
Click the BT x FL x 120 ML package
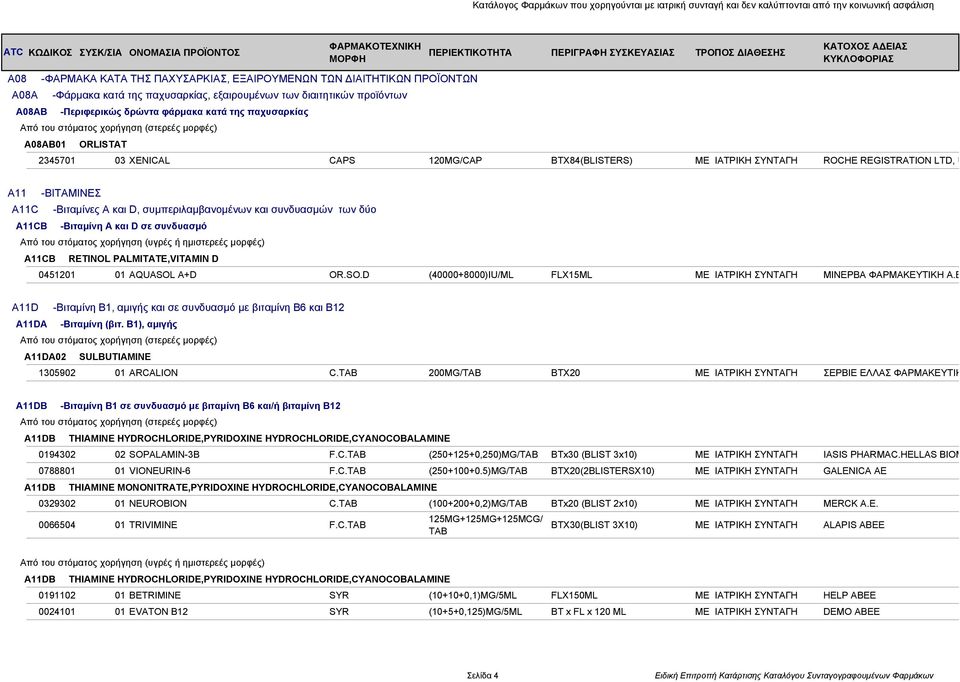pos(588,612)
